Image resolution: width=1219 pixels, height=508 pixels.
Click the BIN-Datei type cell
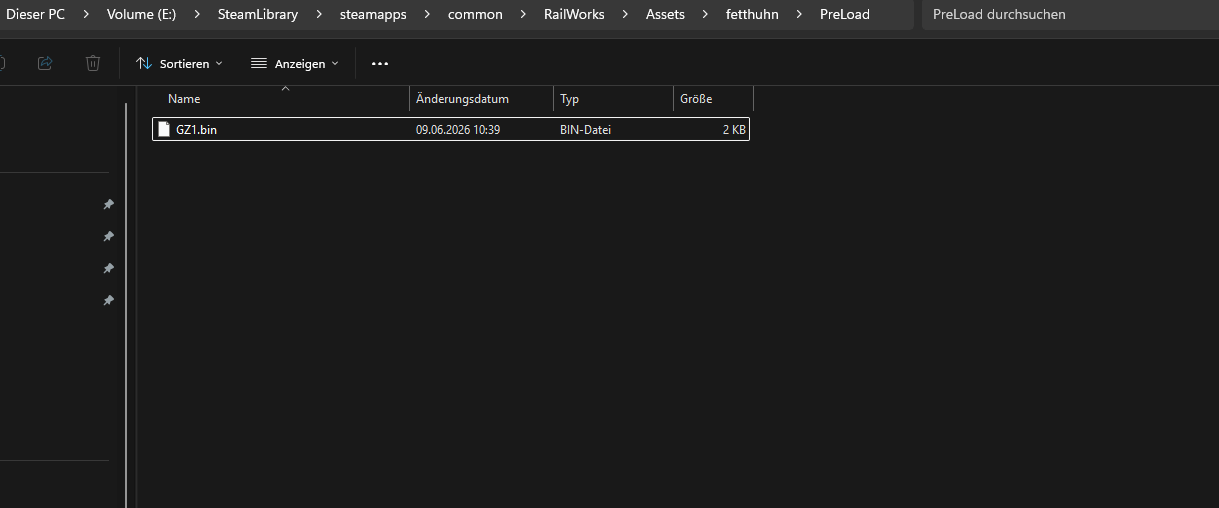(585, 130)
